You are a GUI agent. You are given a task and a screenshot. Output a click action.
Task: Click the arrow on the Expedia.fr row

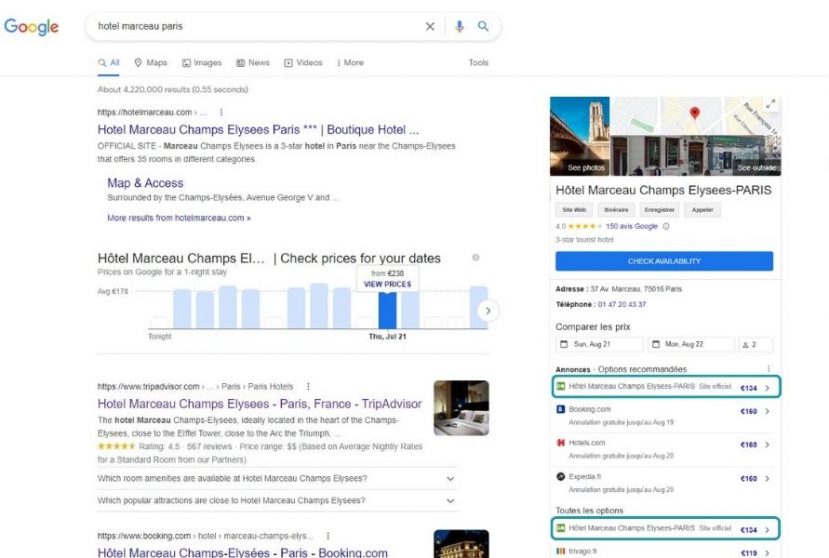(767, 479)
